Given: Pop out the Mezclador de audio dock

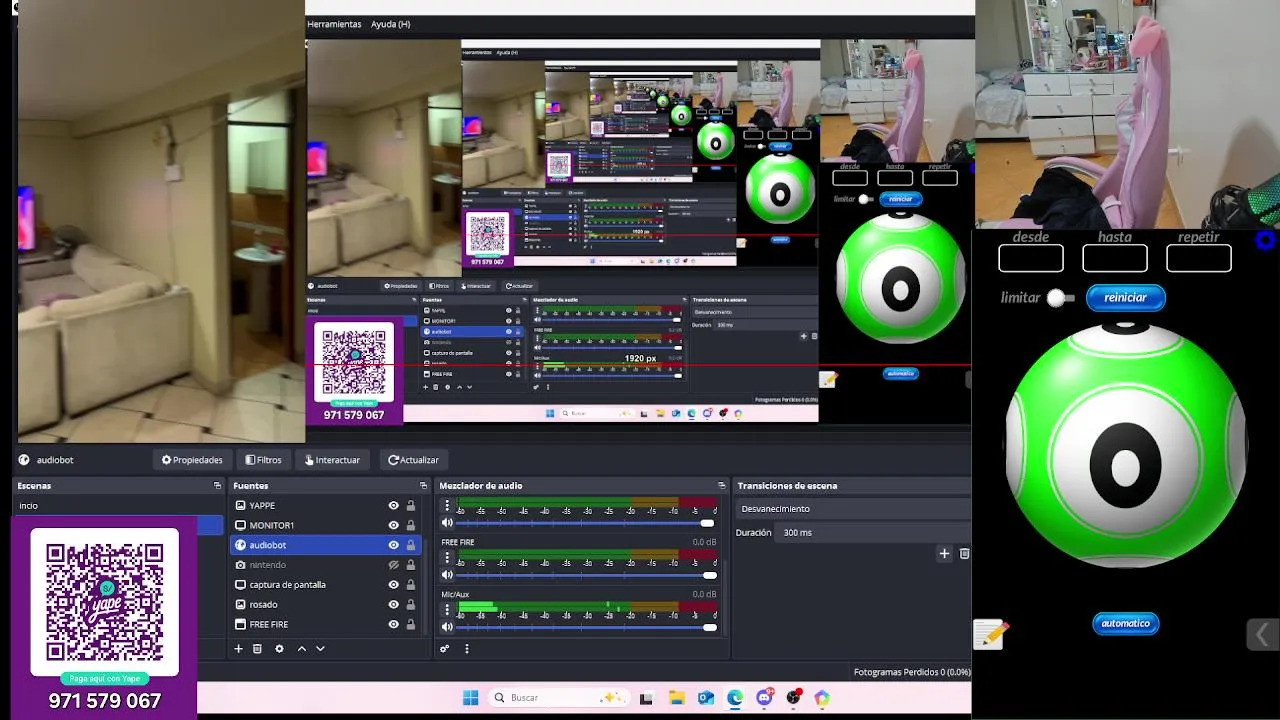Looking at the screenshot, I should click(x=721, y=486).
